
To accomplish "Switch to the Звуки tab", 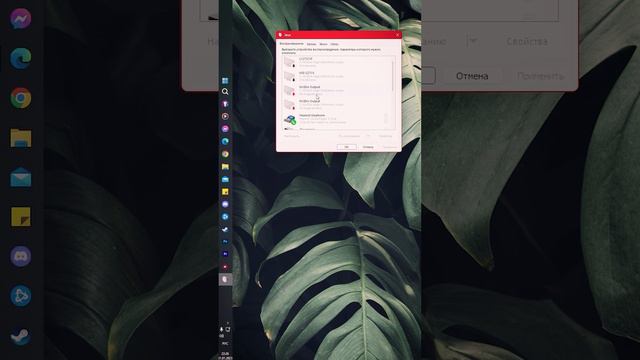I will [x=323, y=44].
